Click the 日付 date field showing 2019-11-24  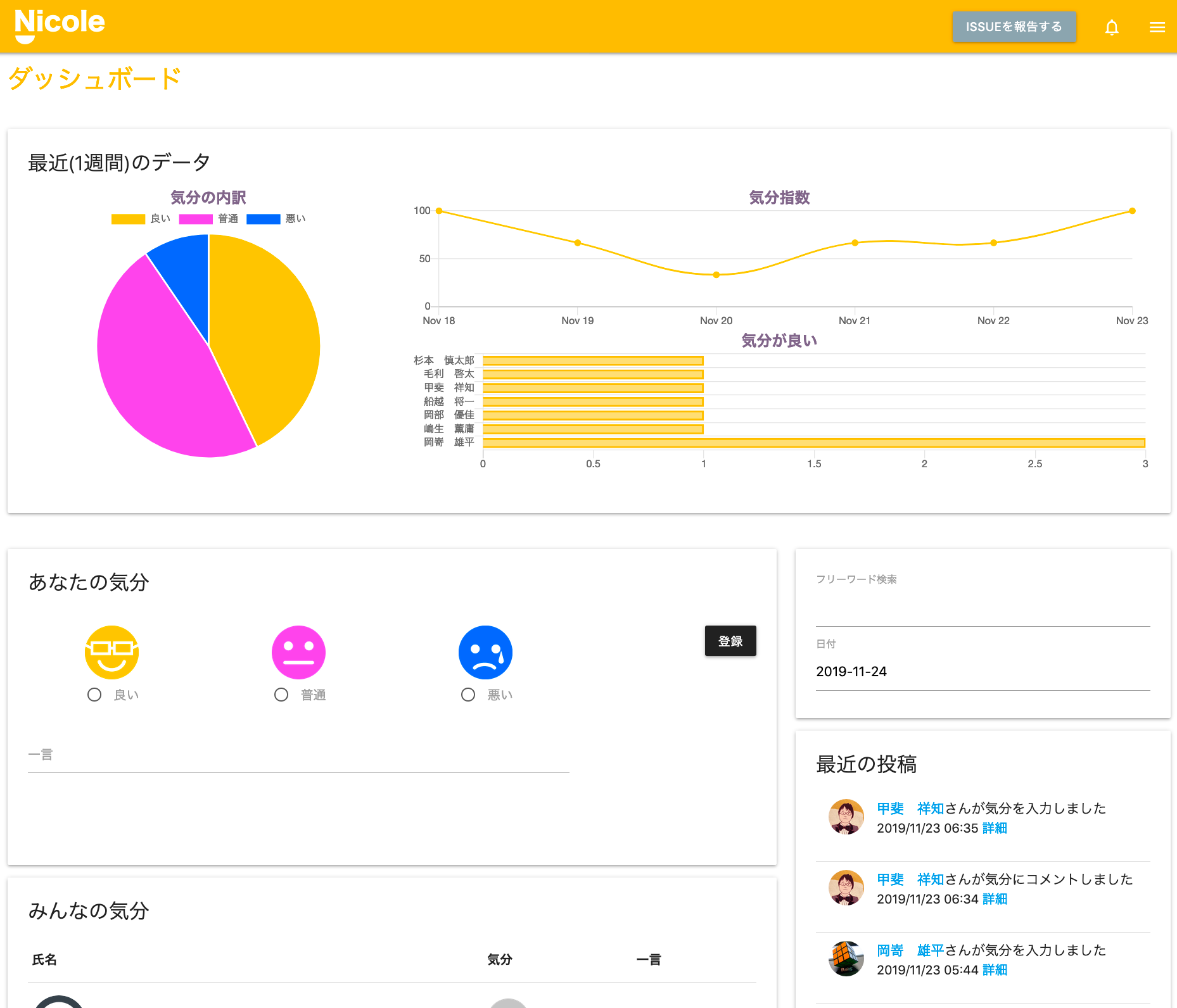pos(983,672)
